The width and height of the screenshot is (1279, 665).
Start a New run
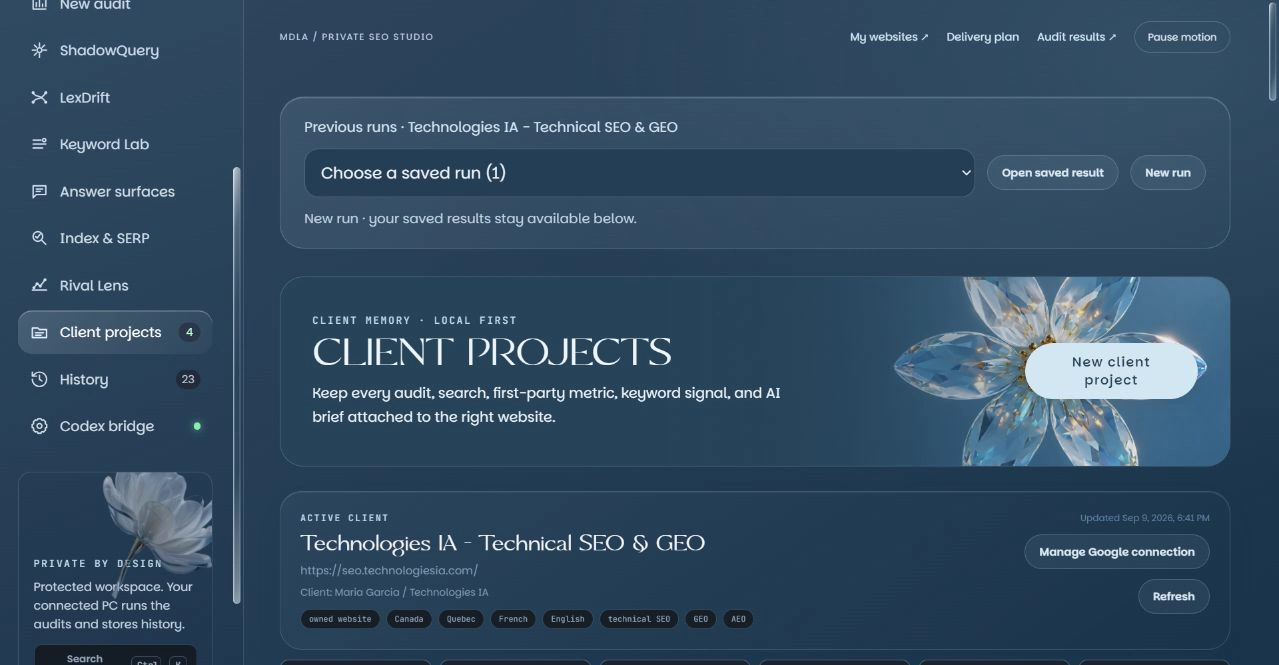1167,173
